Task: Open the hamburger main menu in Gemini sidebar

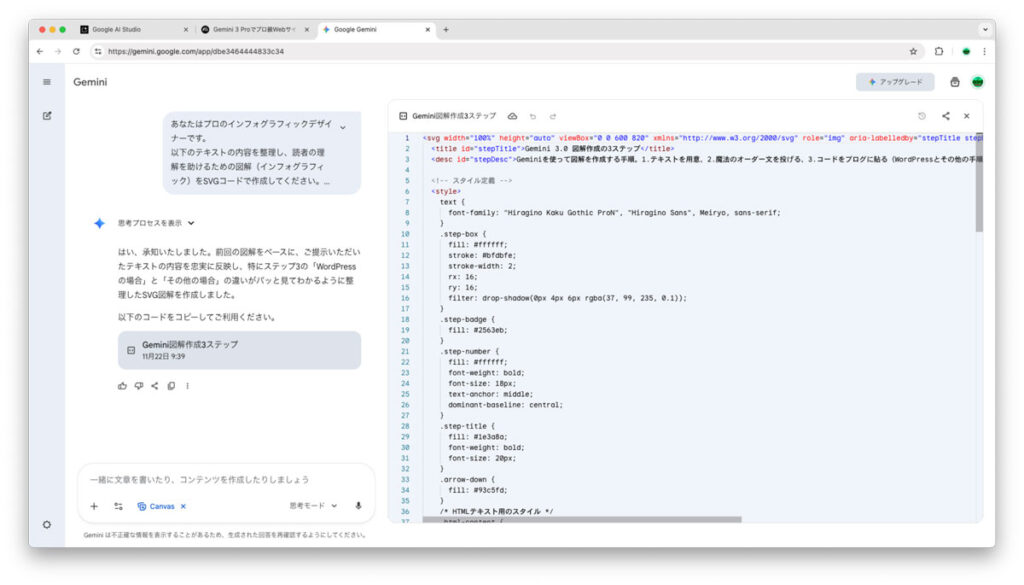Action: tap(47, 82)
